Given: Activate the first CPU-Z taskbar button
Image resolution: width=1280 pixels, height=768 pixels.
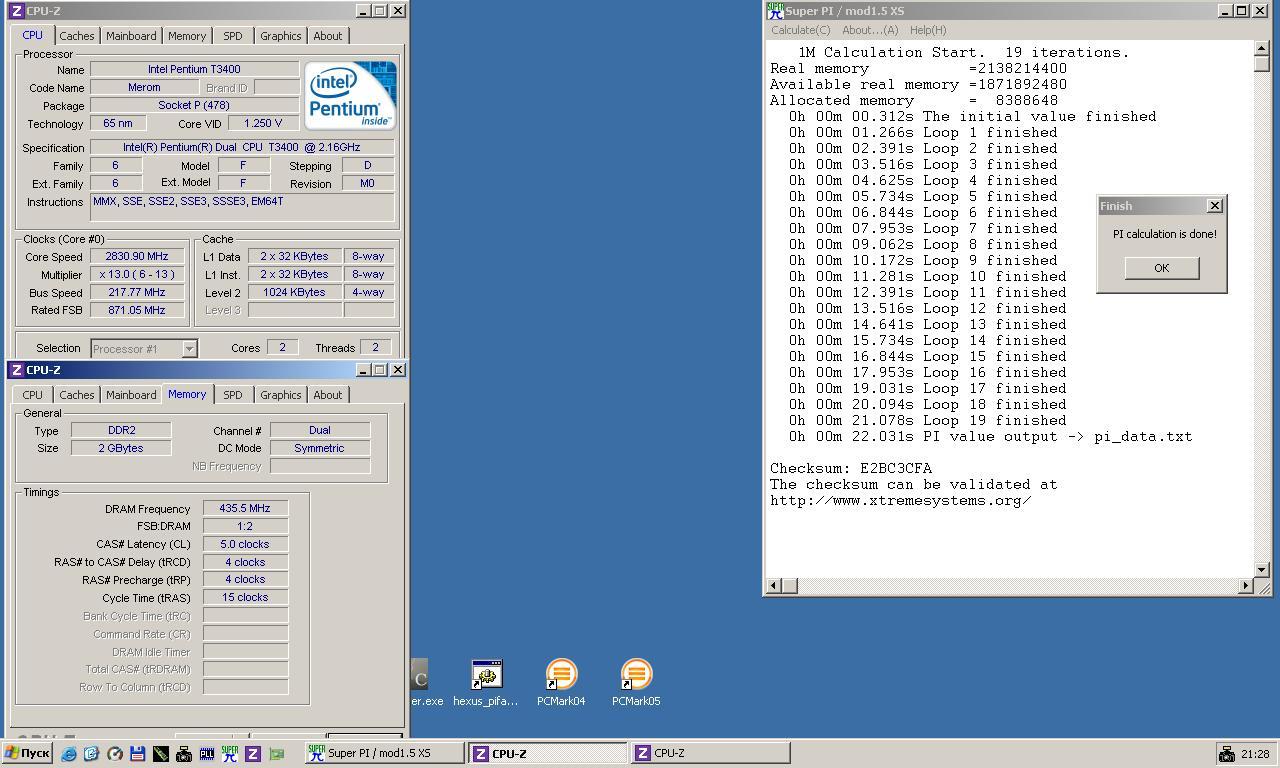Looking at the screenshot, I should pos(547,753).
